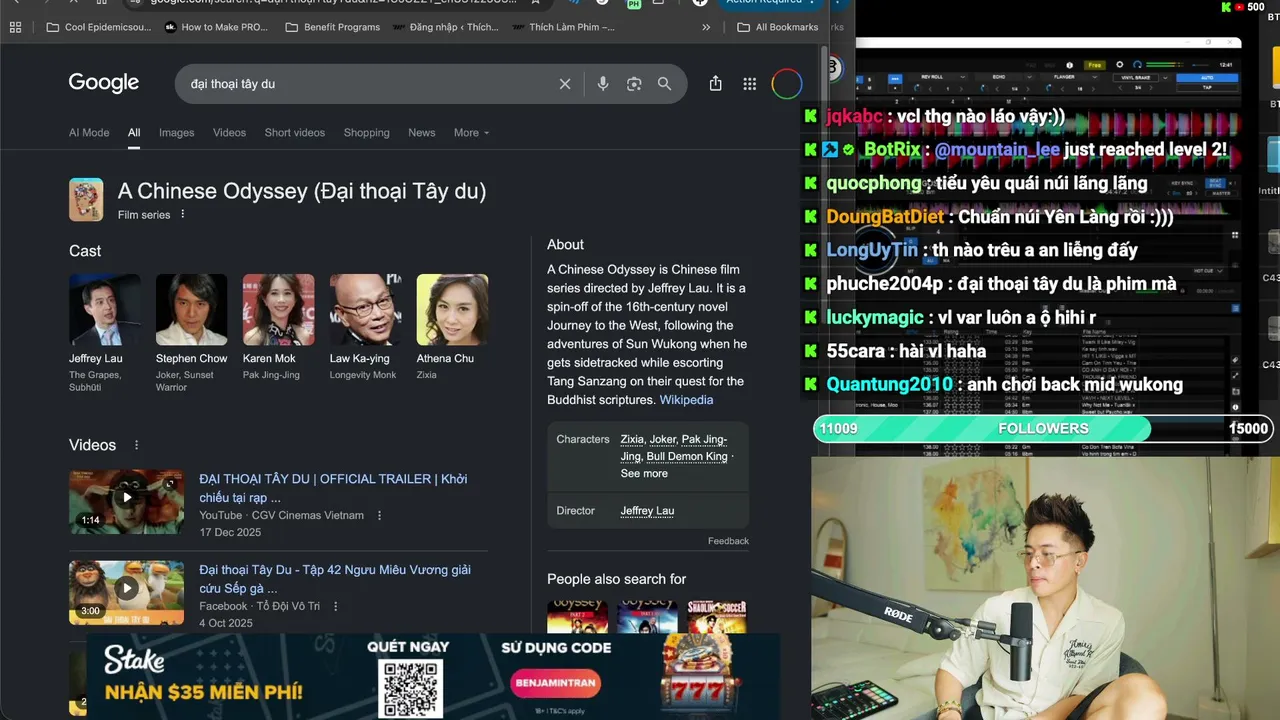Play the Tập 42 Ngưu Miêu Vương video
Viewport: 1280px width, 720px height.
[x=127, y=588]
